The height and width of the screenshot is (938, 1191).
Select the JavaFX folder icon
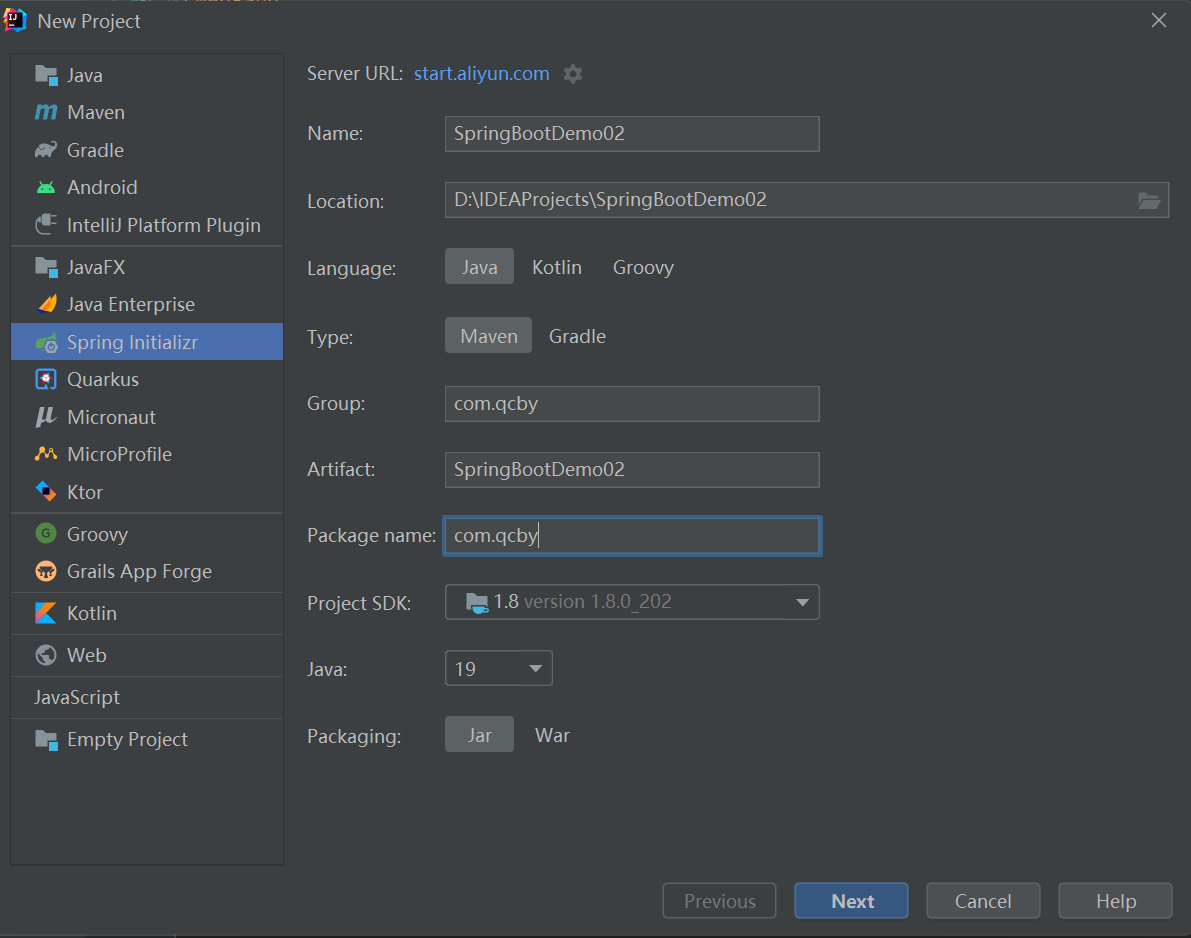pos(46,267)
